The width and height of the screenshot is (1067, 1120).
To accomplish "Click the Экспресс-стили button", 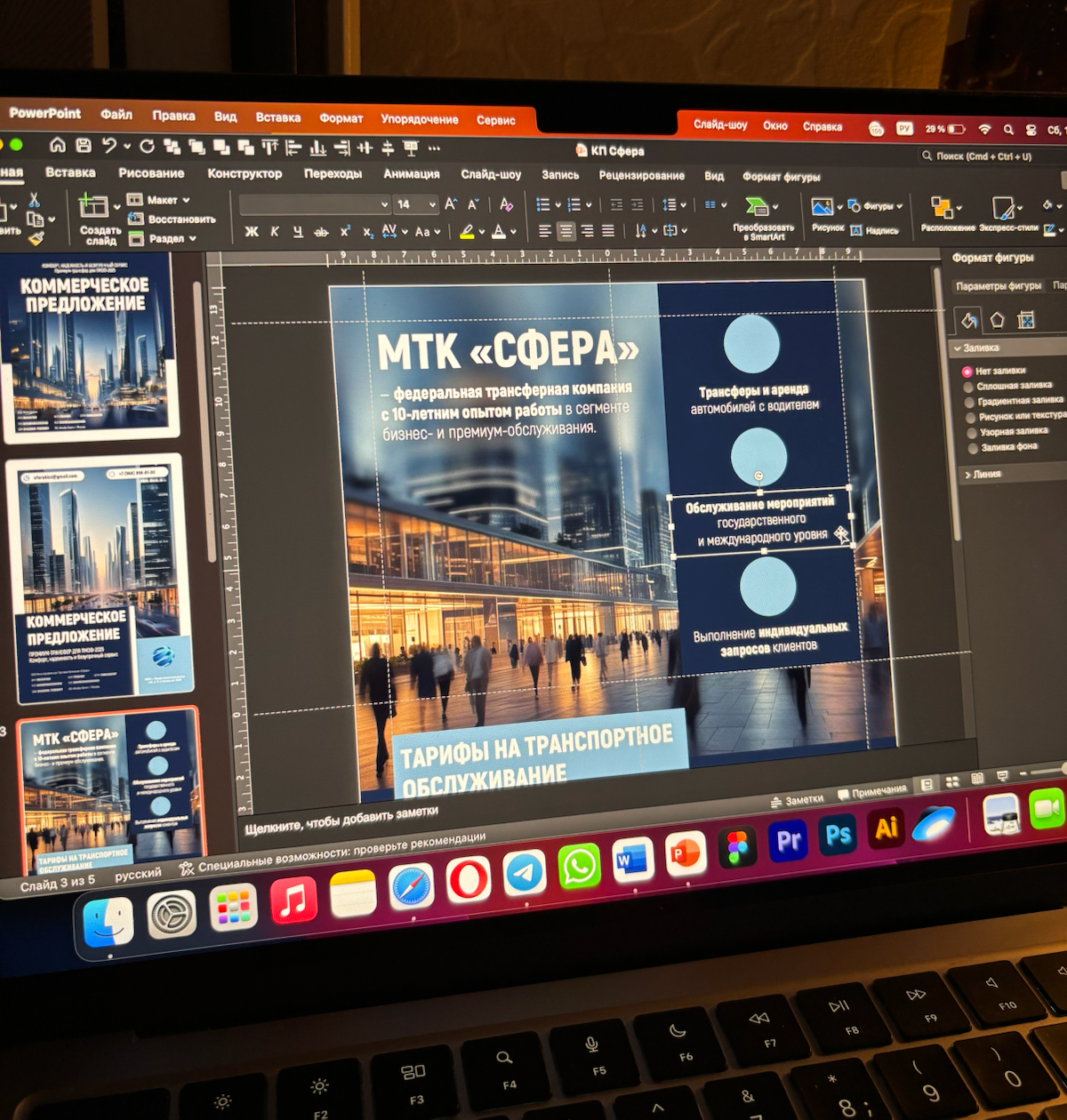I will (1008, 214).
